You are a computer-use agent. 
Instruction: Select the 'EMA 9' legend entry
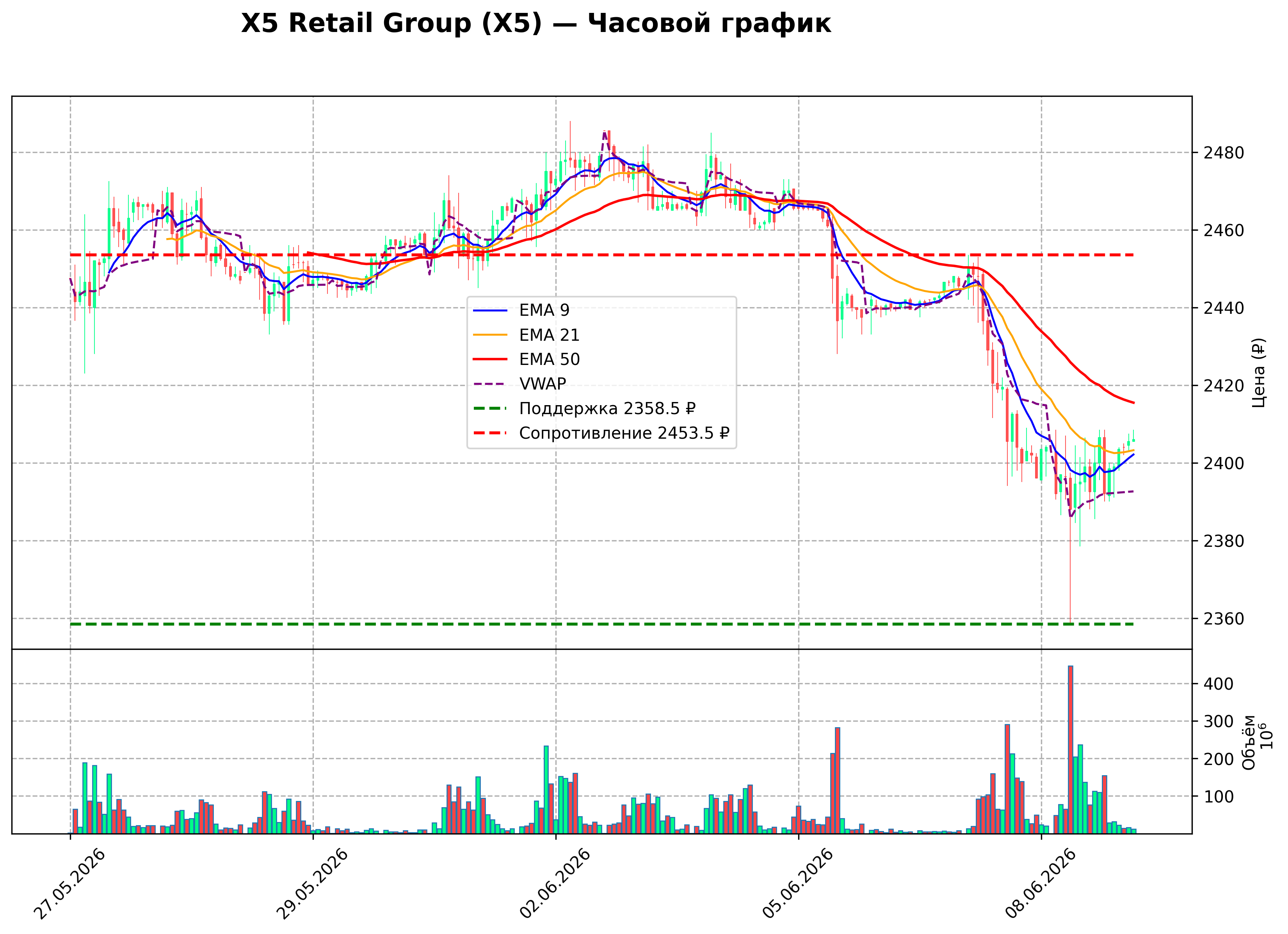[x=521, y=310]
